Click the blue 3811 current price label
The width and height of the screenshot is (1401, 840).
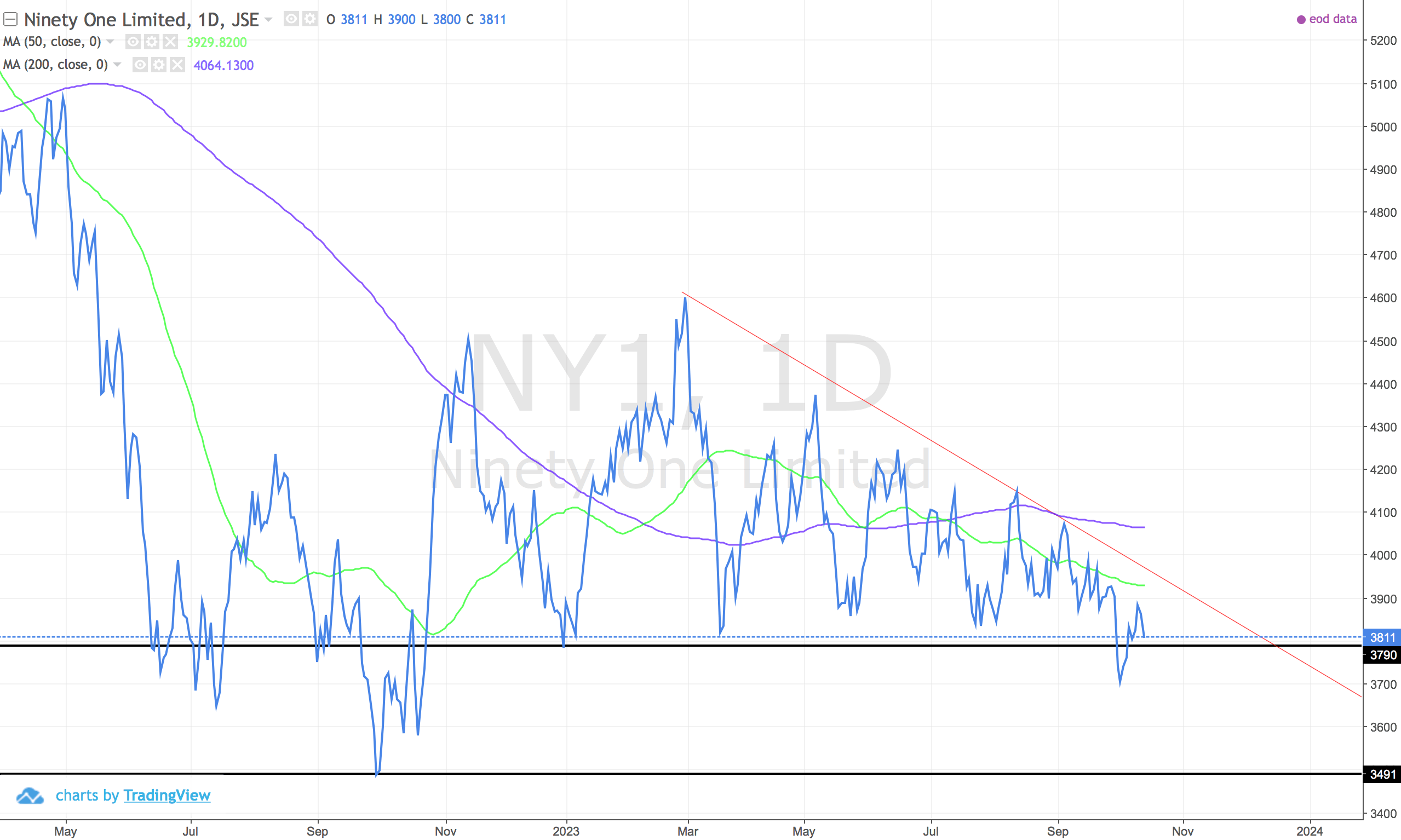[x=1382, y=637]
